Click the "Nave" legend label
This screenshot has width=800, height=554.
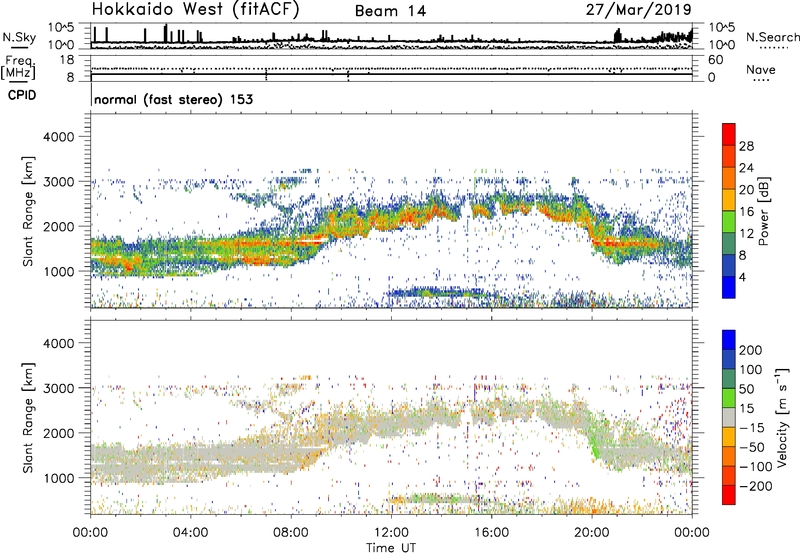coord(760,69)
